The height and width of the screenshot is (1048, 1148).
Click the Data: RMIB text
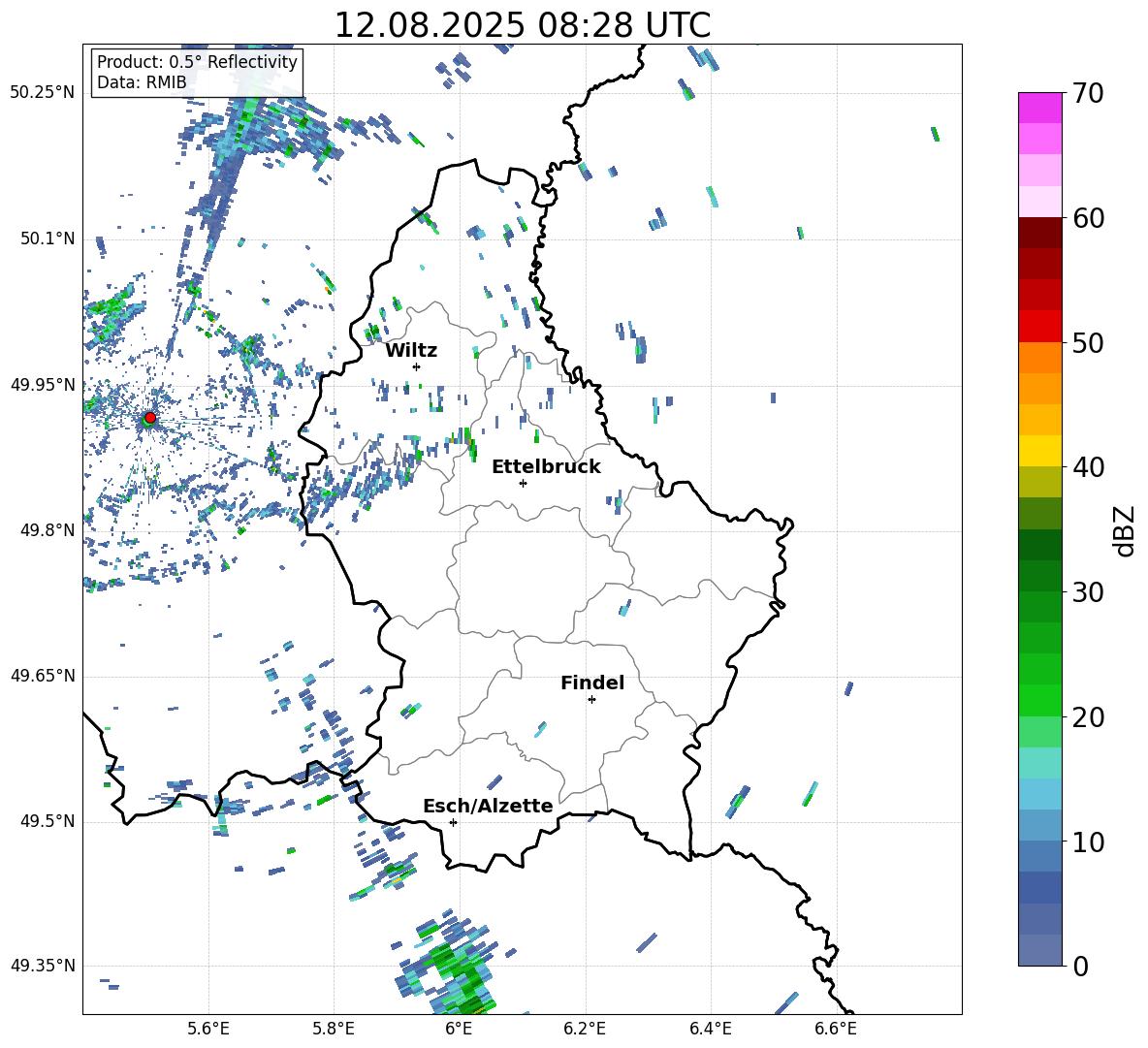(x=142, y=82)
